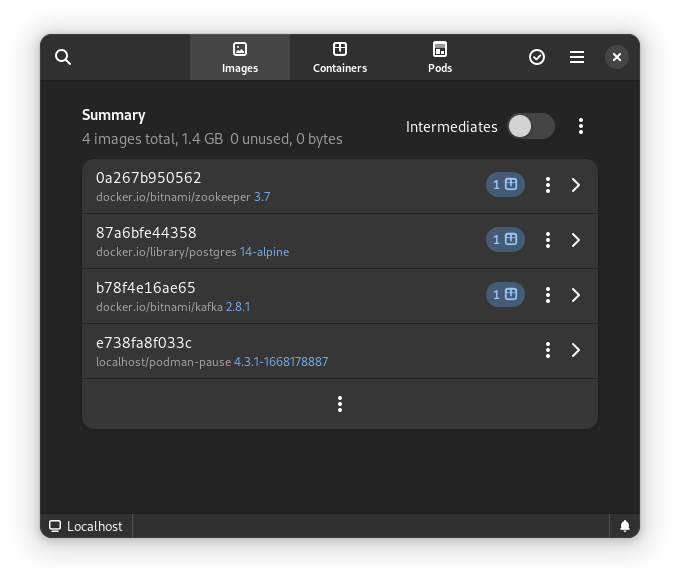Open the actions overview checkmark icon

(x=537, y=57)
